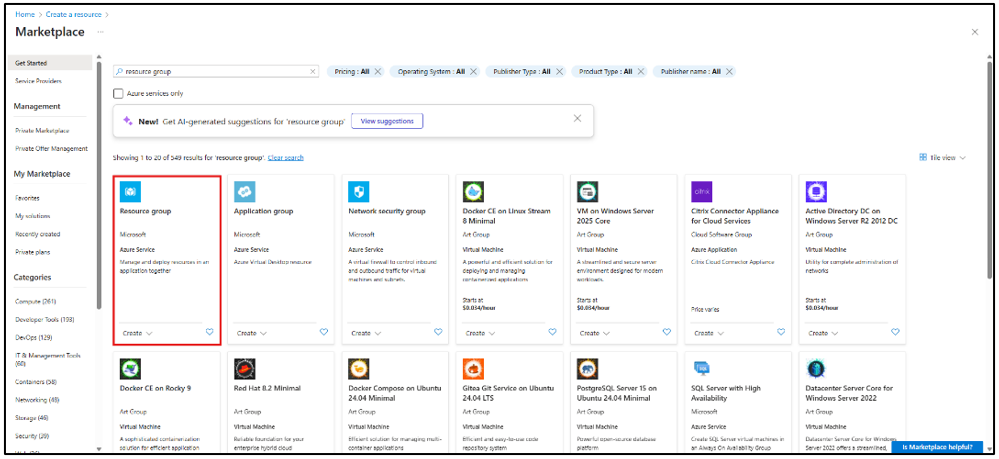Click the Gitea Git Service icon

473,369
